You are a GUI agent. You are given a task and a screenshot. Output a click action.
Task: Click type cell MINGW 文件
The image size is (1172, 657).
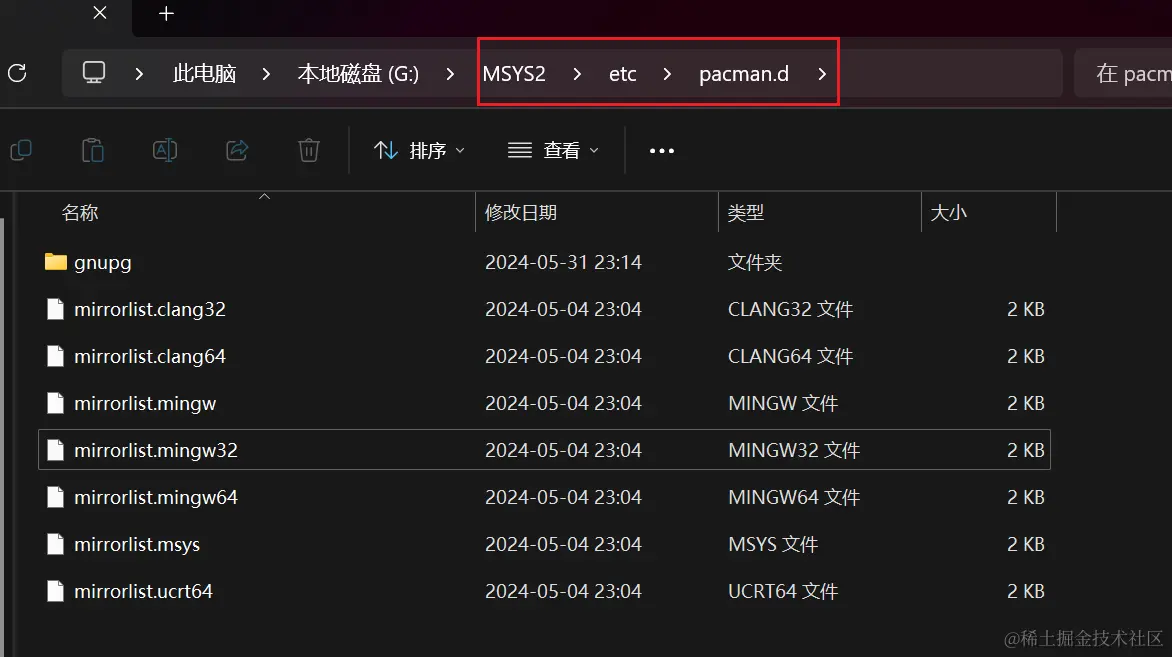783,403
